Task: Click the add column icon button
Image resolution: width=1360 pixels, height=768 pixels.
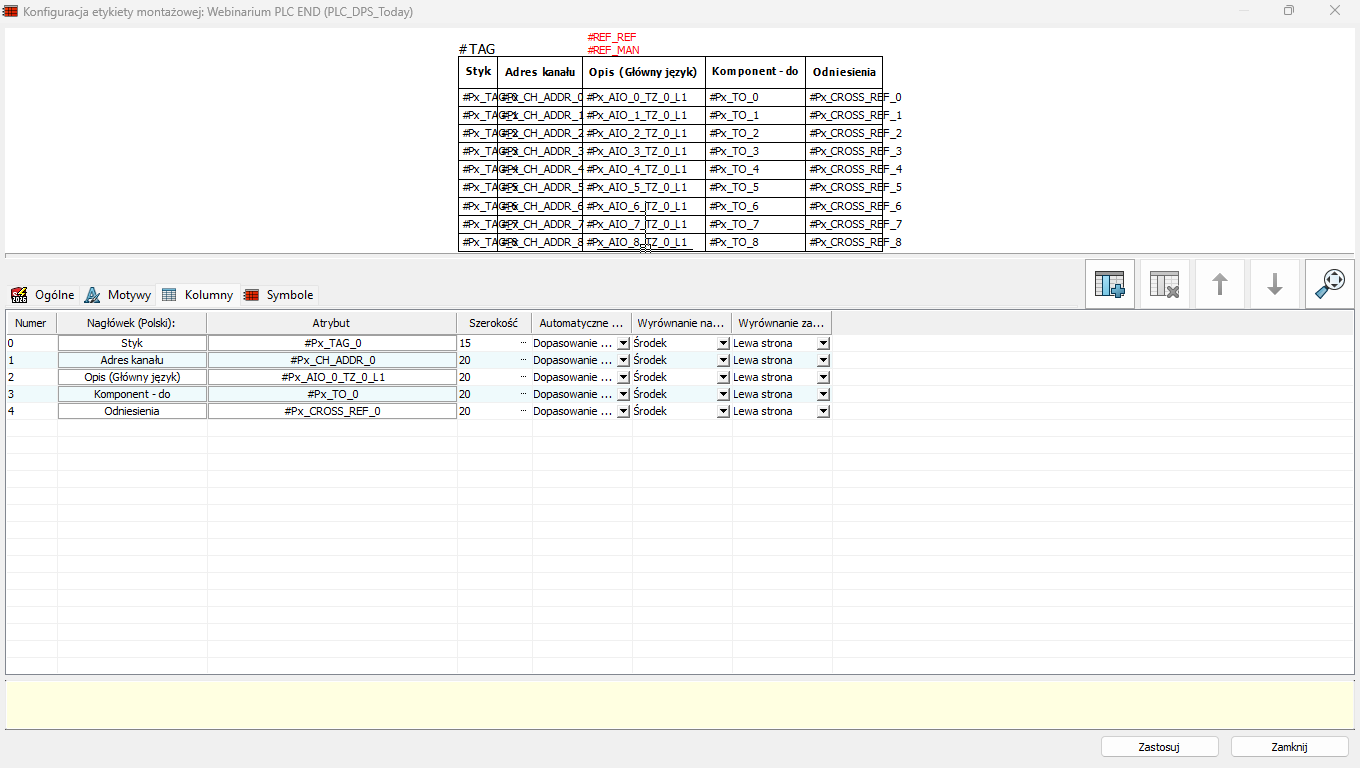Action: [x=1109, y=285]
